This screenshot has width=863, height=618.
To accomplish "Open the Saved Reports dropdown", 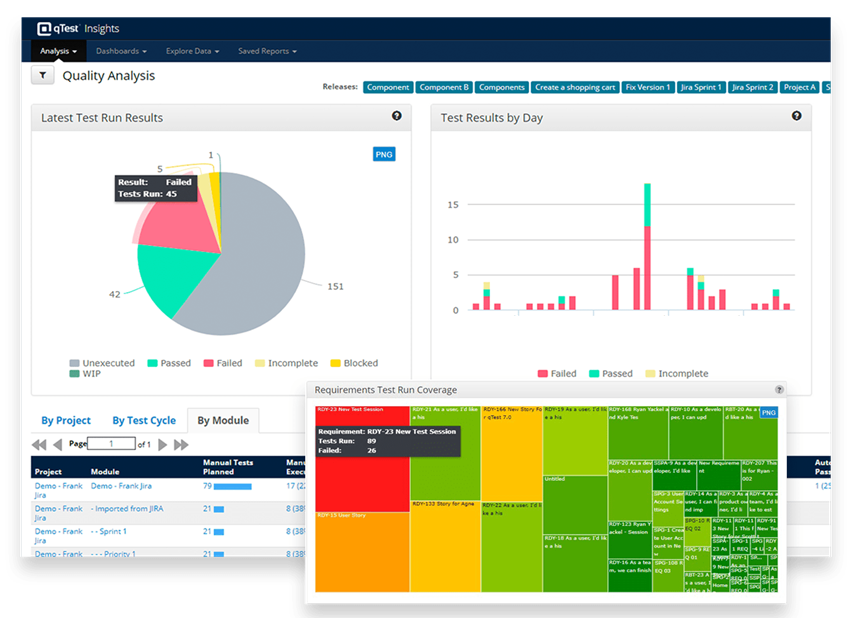I will [x=267, y=50].
